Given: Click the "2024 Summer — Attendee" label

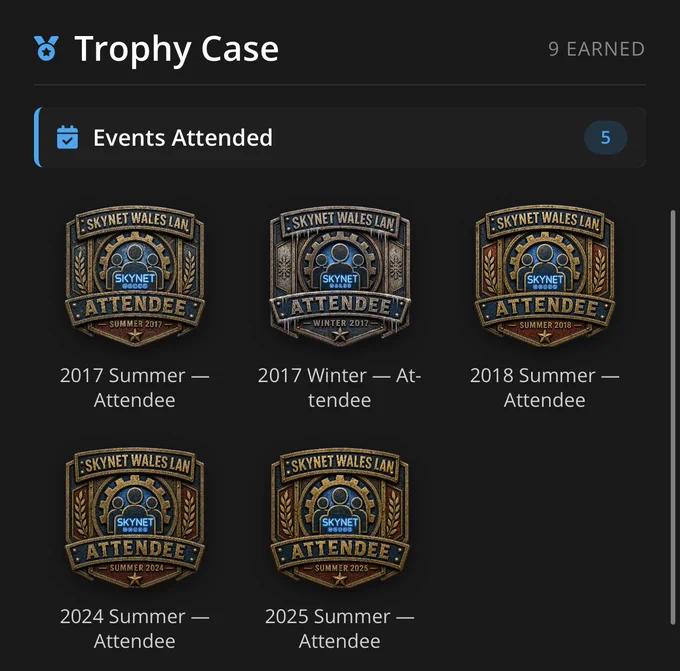Looking at the screenshot, I should point(134,628).
